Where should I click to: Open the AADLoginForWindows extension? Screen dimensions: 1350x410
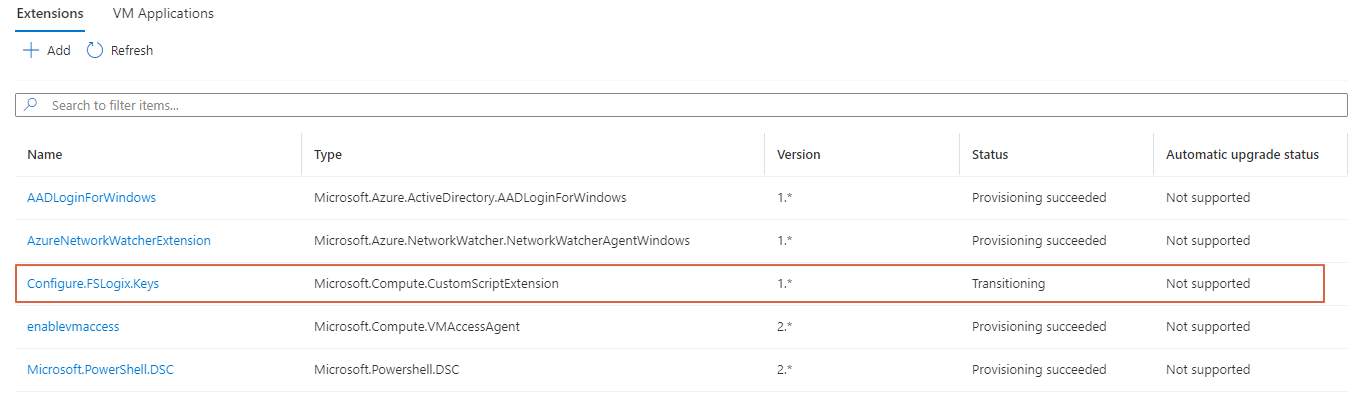pyautogui.click(x=91, y=198)
